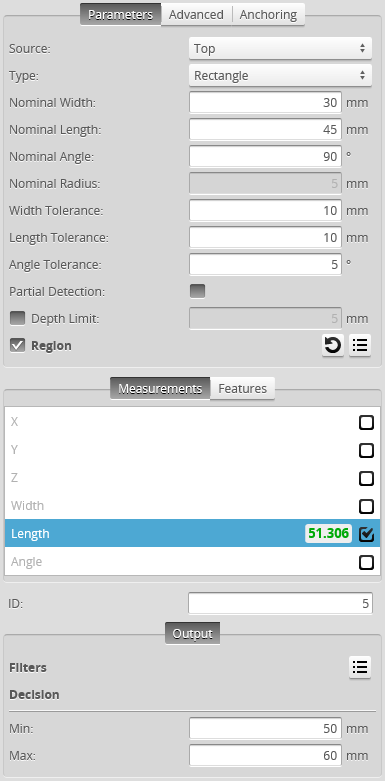Image resolution: width=385 pixels, height=781 pixels.
Task: Click the Nominal Width input field
Action: point(265,103)
